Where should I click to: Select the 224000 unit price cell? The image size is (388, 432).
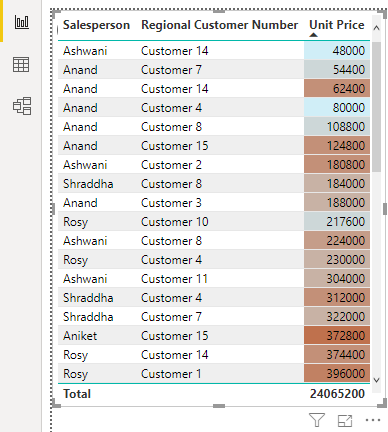(337, 241)
